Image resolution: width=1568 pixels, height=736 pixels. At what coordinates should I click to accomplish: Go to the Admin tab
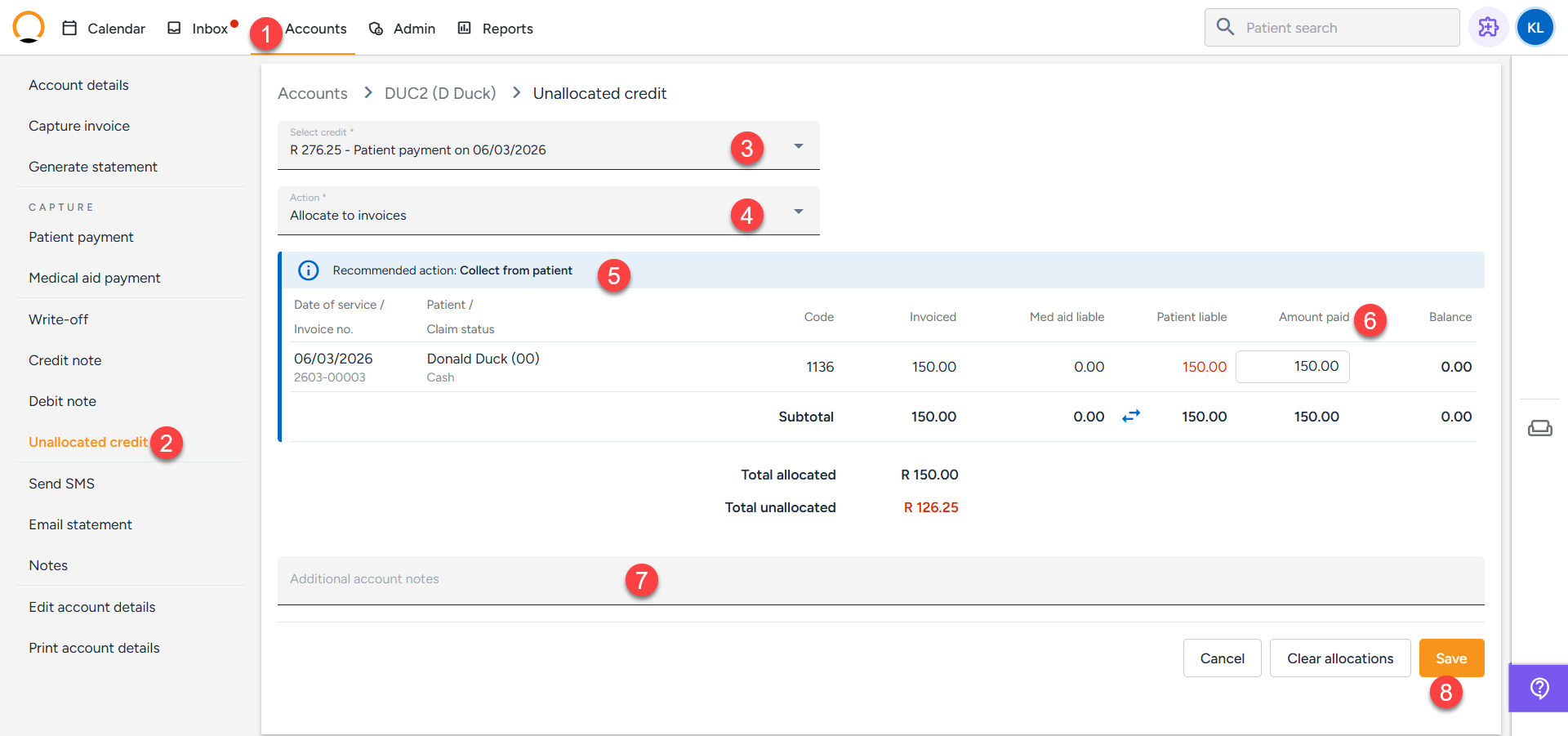(x=402, y=29)
